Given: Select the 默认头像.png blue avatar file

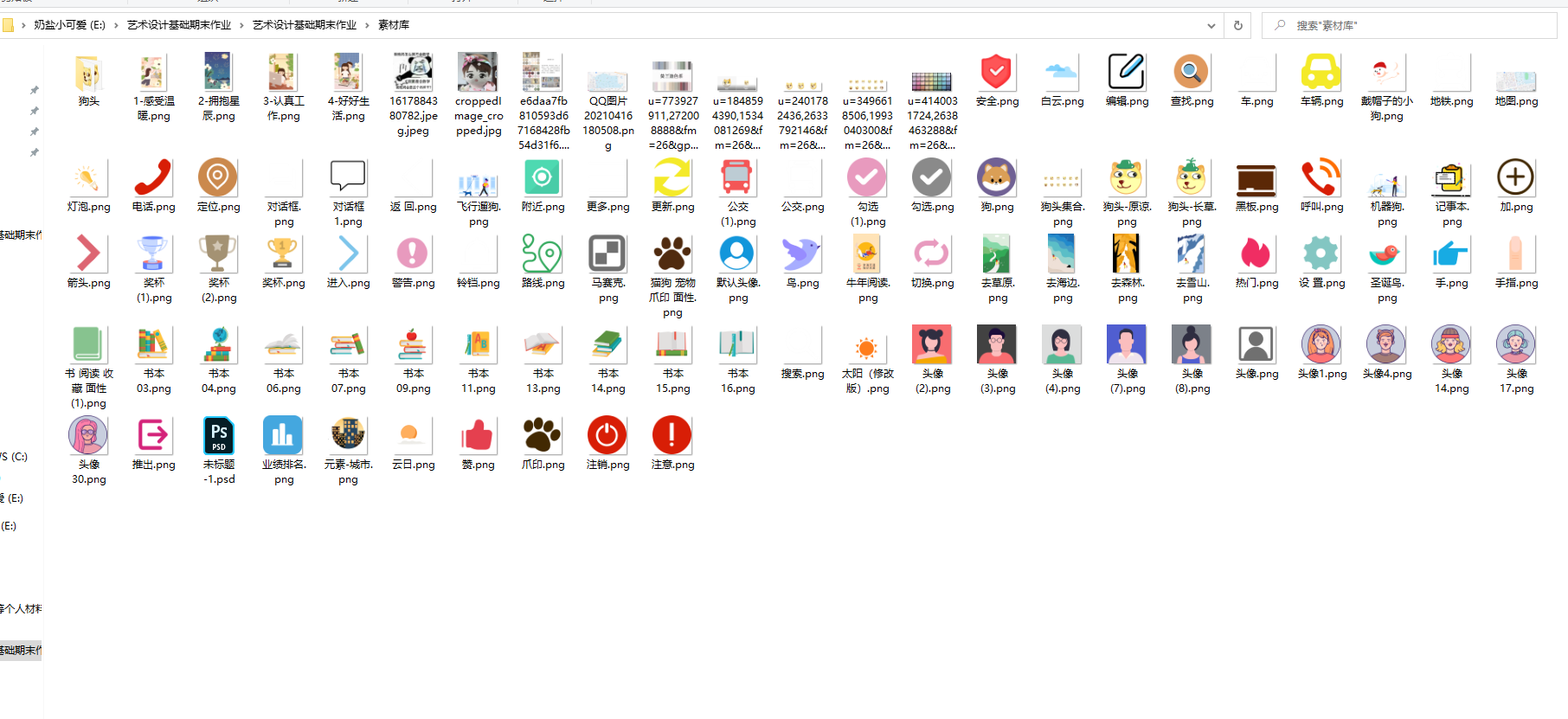Looking at the screenshot, I should coord(737,254).
